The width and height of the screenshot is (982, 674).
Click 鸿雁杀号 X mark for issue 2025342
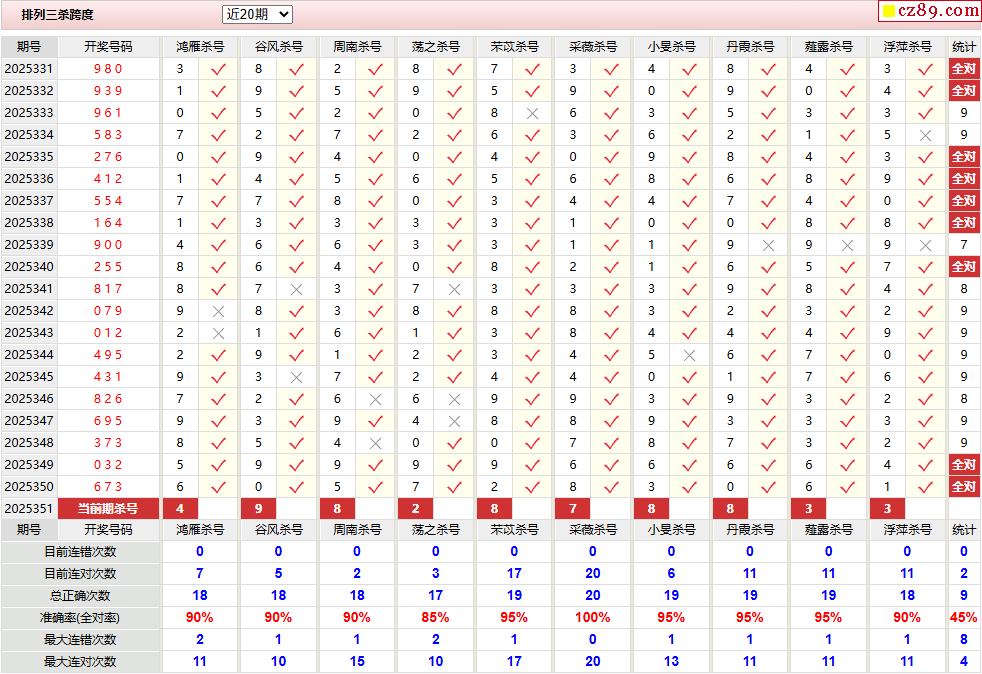click(x=218, y=311)
